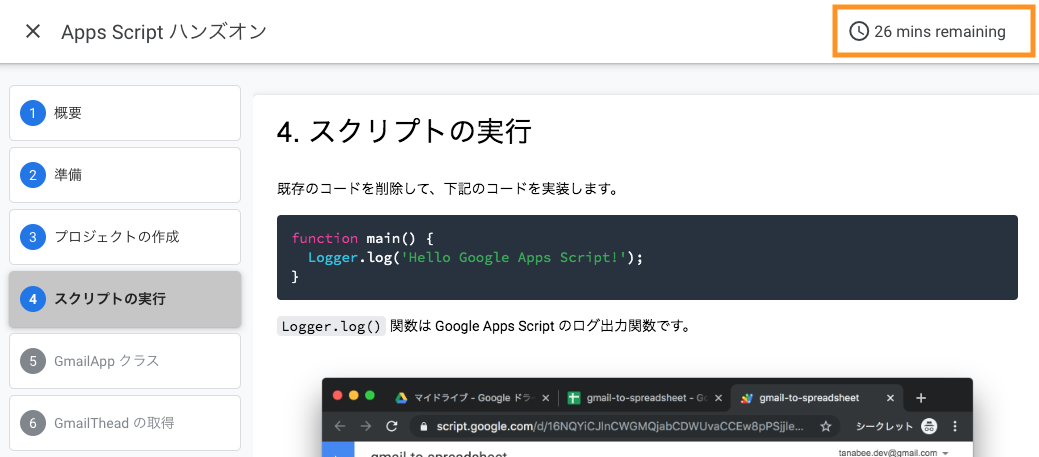Open step 1 概要

coord(125,113)
